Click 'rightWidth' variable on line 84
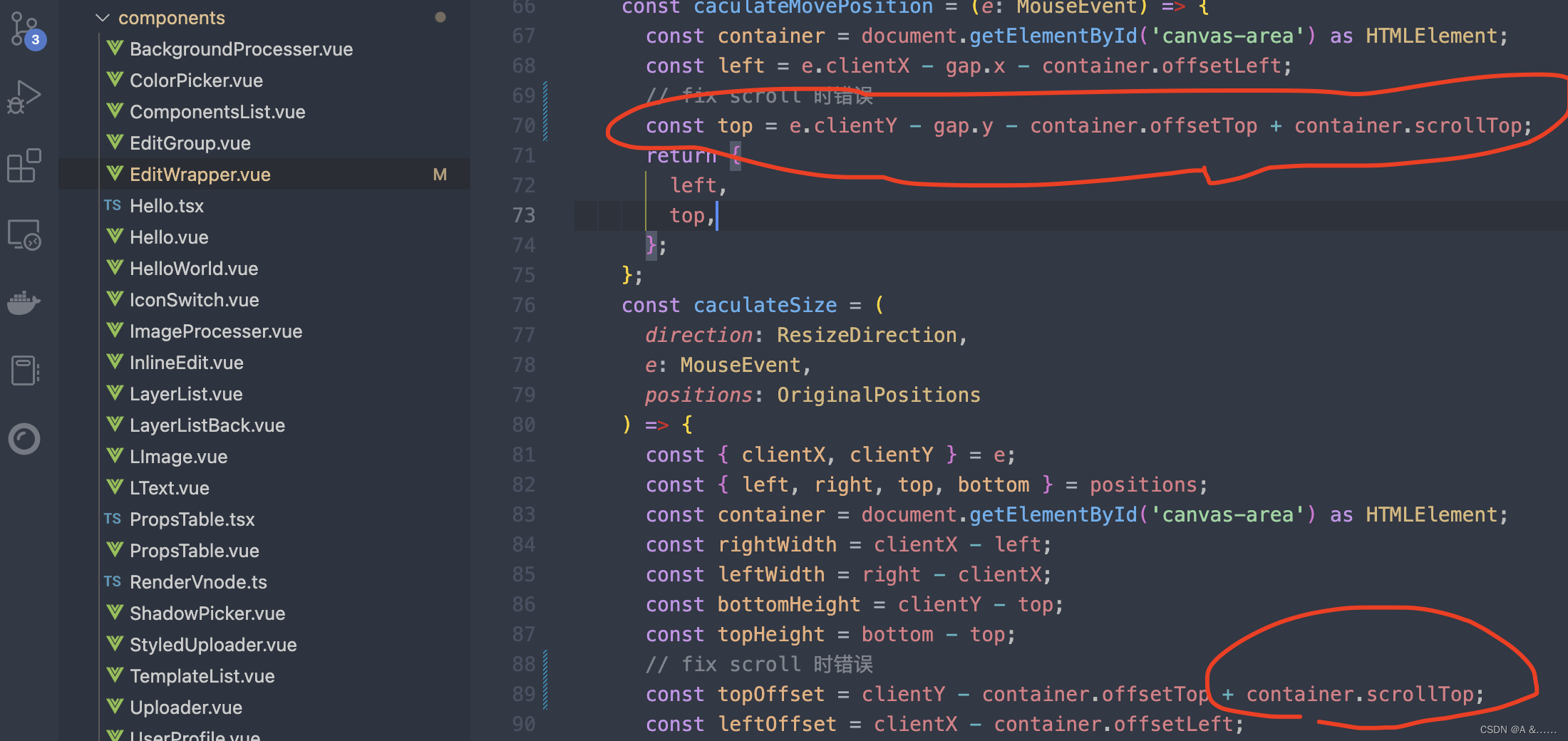 [x=777, y=544]
